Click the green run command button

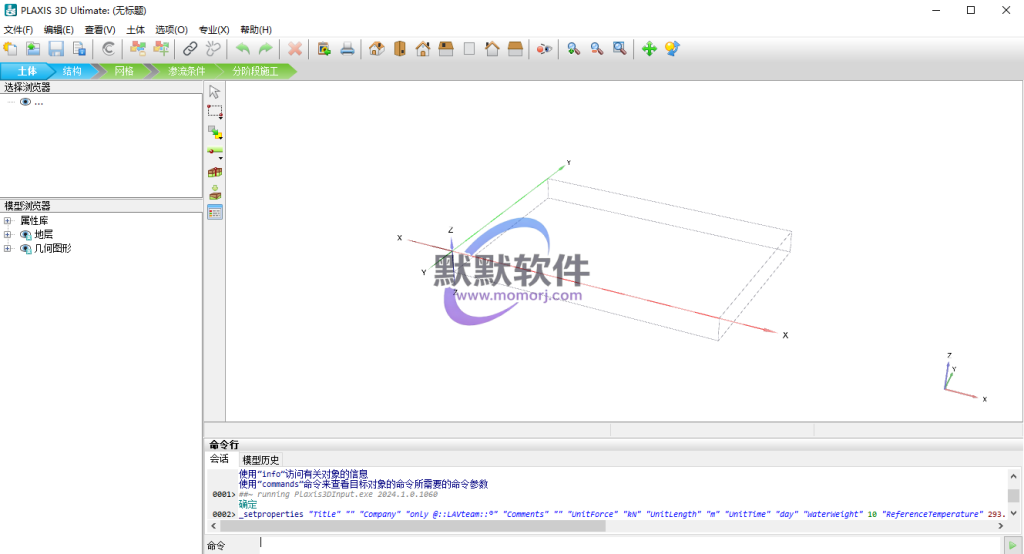[x=1012, y=544]
